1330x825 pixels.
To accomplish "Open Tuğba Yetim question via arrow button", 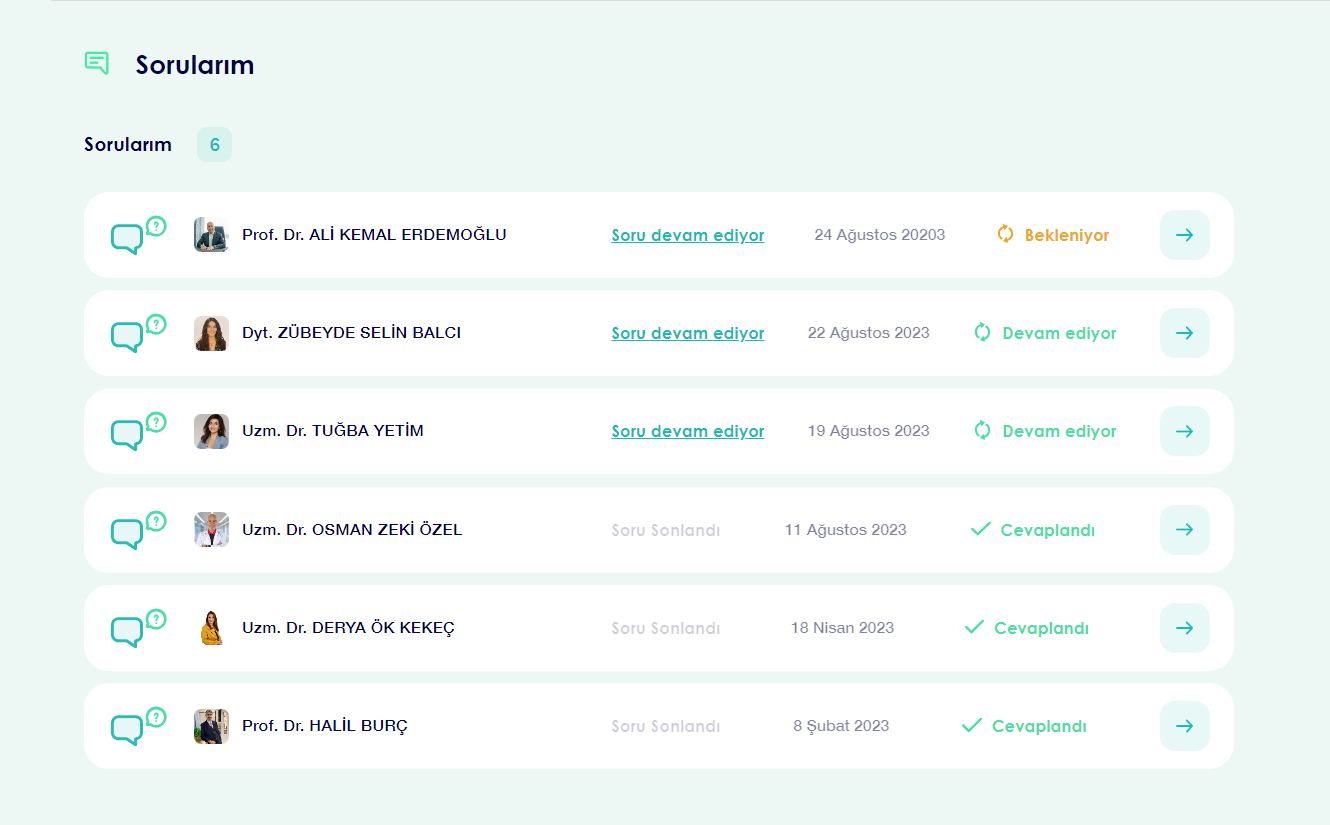I will (x=1184, y=431).
